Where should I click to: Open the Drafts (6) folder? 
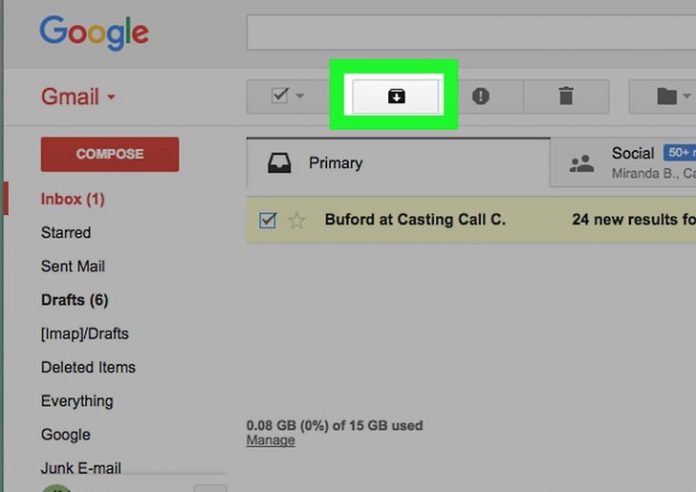[x=74, y=300]
